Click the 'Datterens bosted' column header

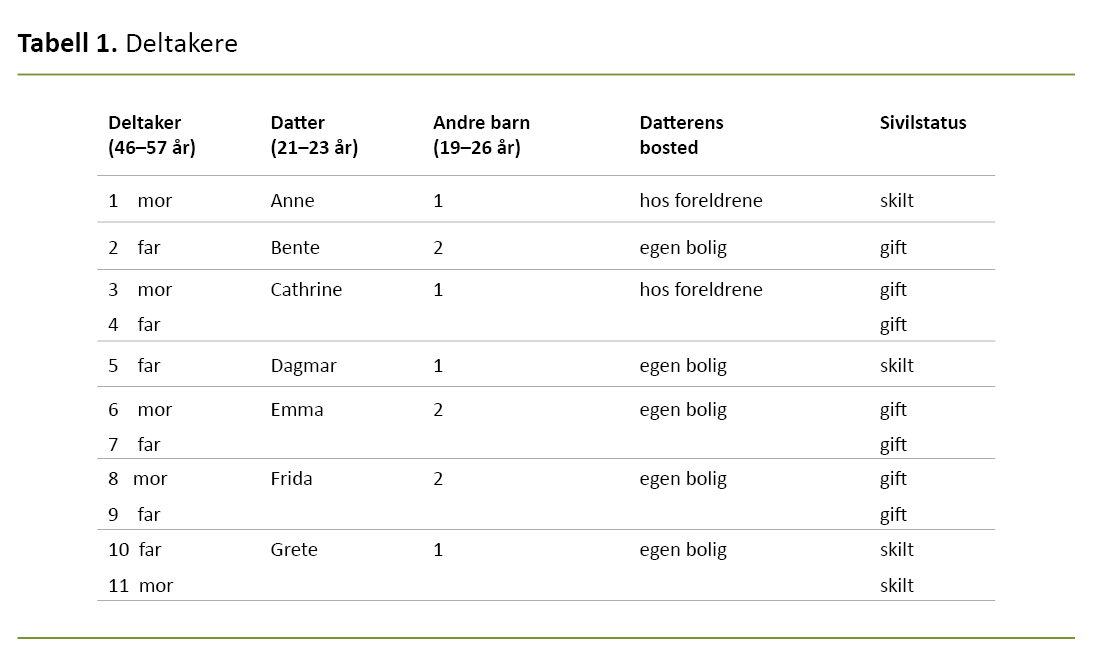click(681, 135)
